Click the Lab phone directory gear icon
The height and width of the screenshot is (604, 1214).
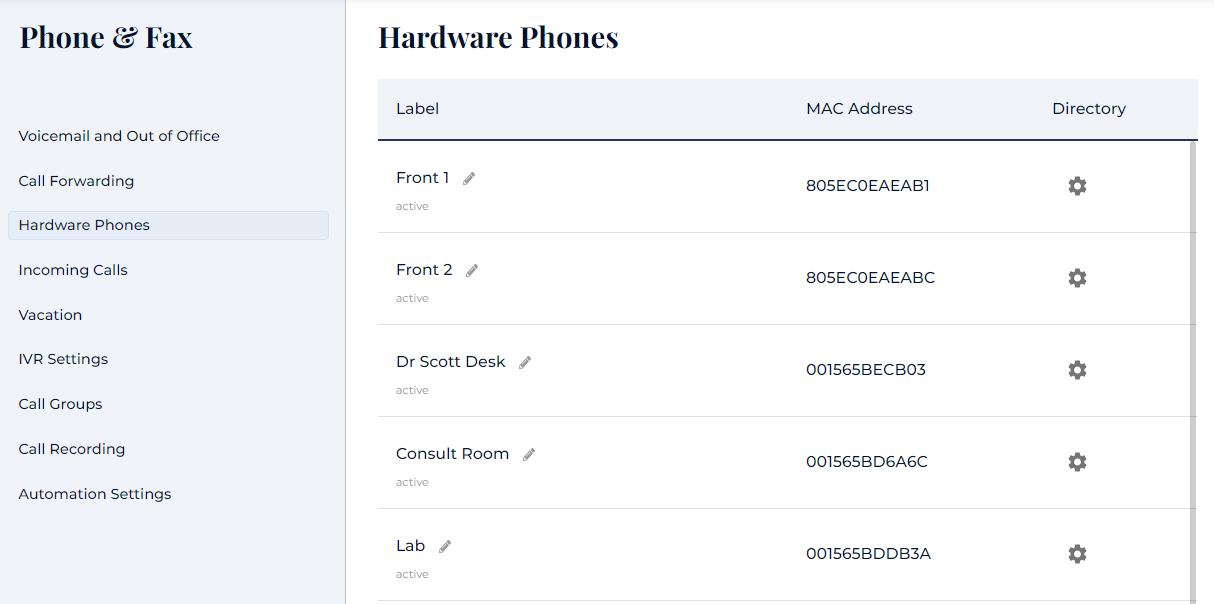[x=1077, y=554]
